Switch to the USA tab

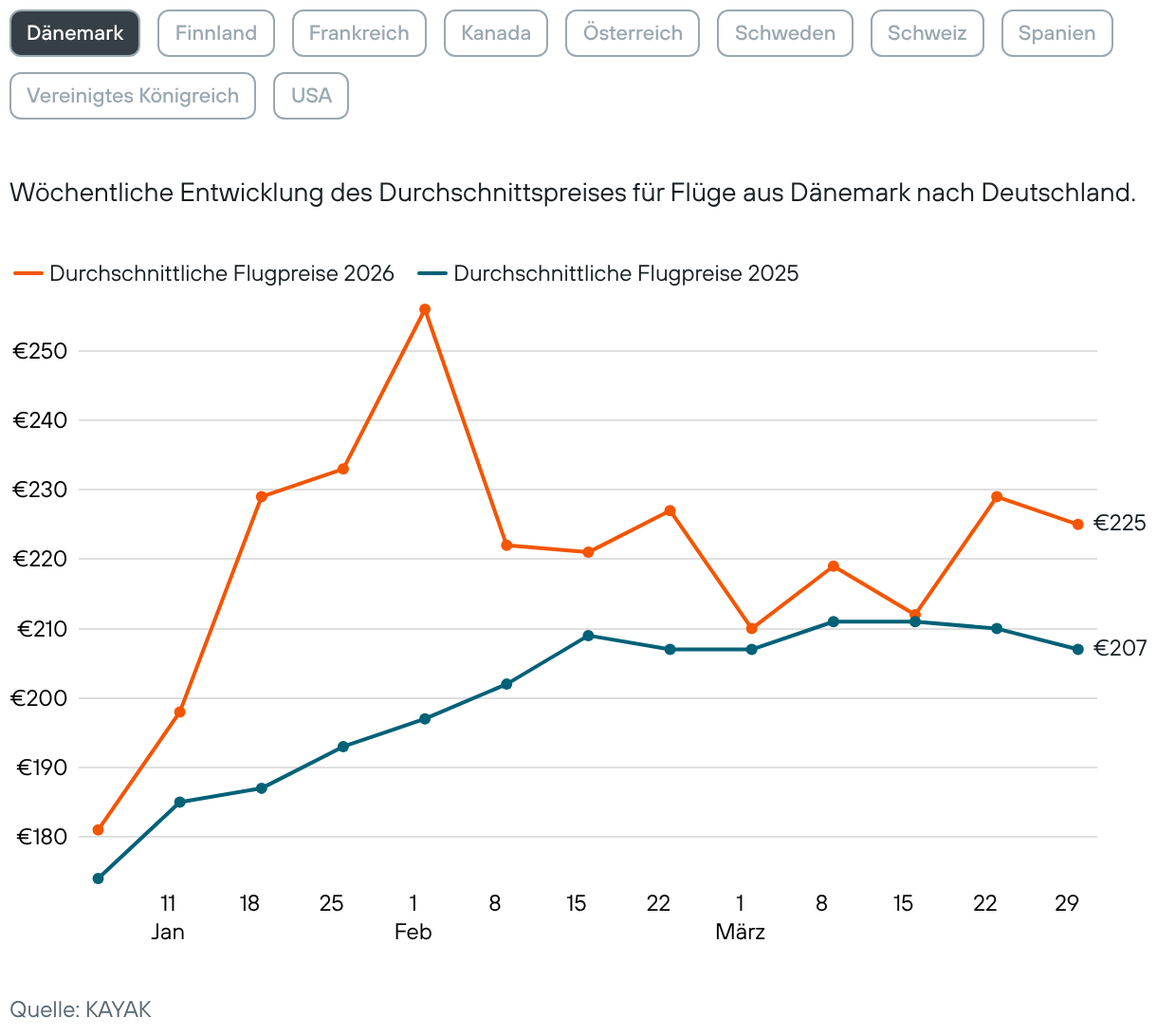pyautogui.click(x=311, y=96)
